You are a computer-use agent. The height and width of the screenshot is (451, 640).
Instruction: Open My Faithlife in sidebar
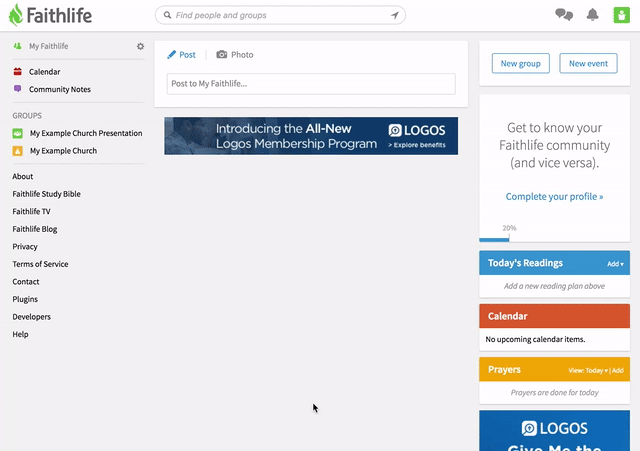tap(49, 46)
